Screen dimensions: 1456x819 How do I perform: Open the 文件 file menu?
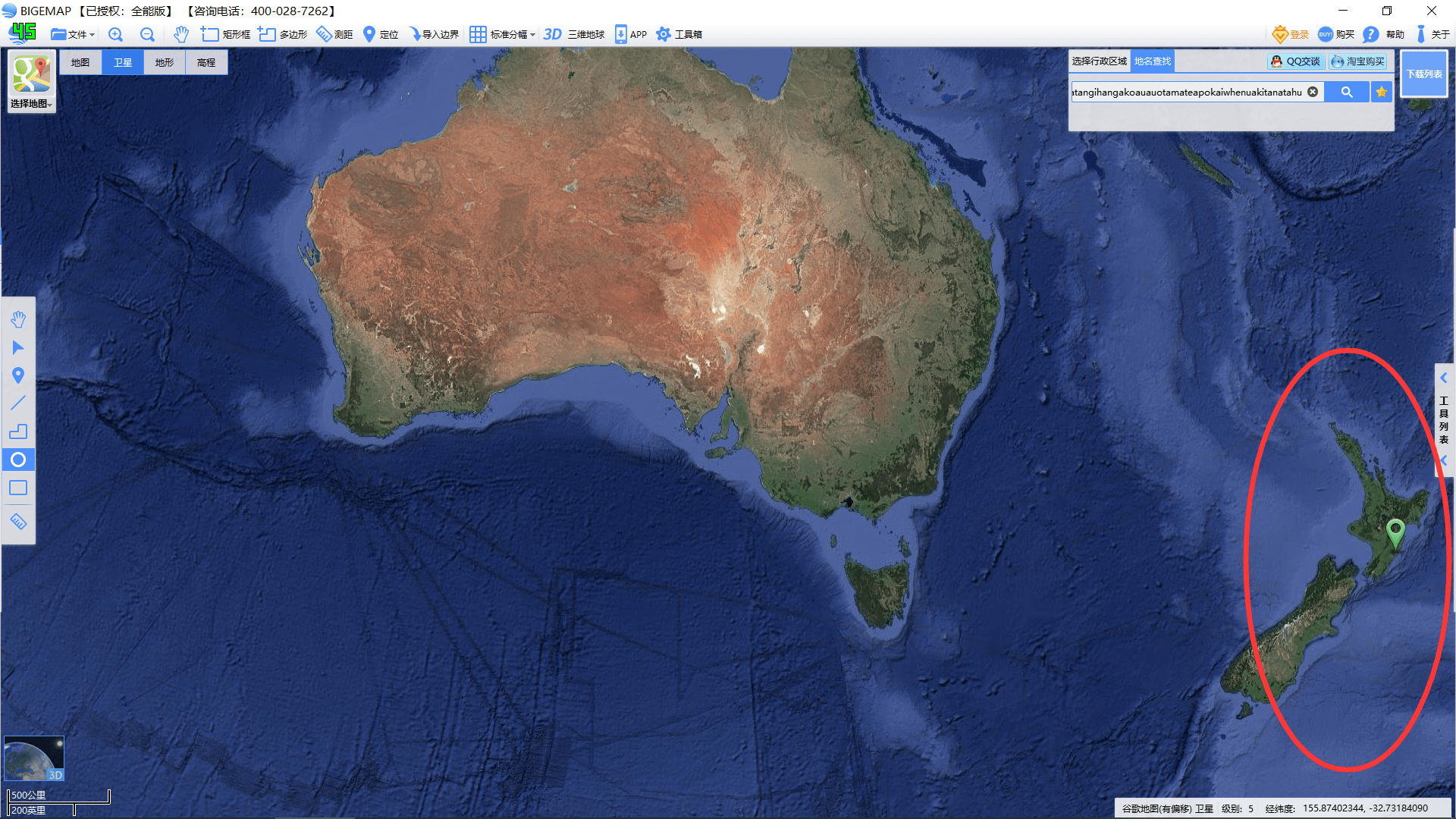coord(72,34)
